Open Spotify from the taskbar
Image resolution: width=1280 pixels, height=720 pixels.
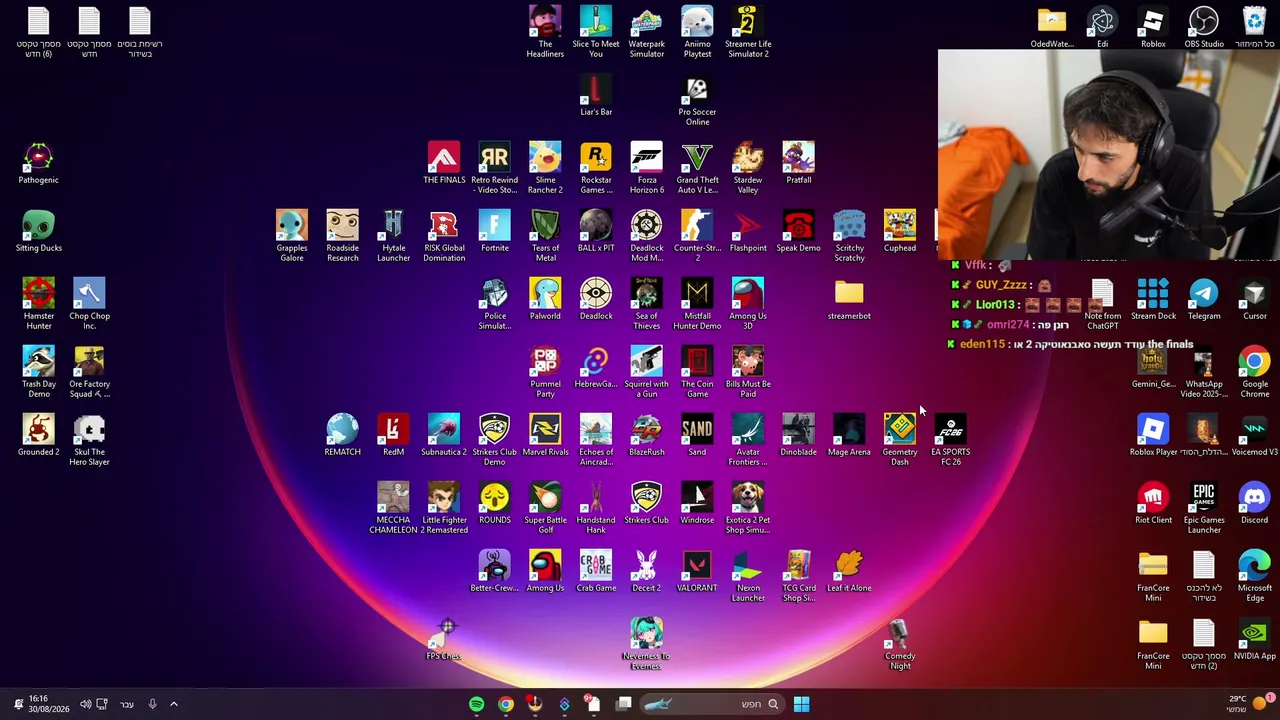pyautogui.click(x=476, y=704)
